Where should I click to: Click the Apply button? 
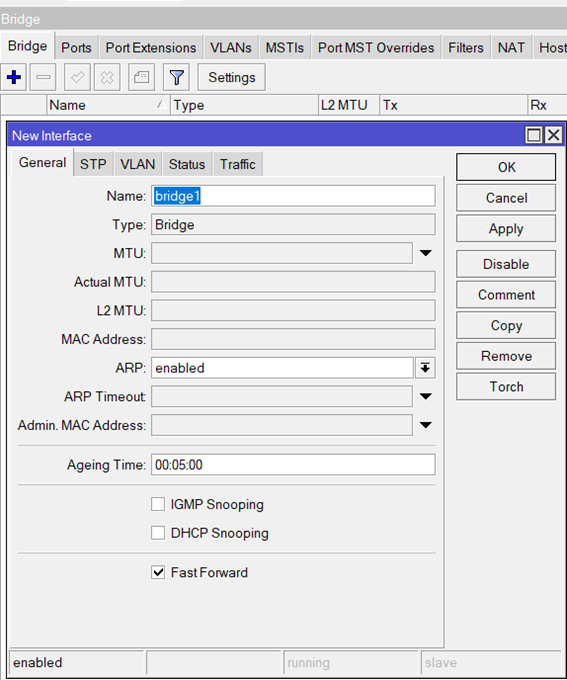click(x=506, y=229)
